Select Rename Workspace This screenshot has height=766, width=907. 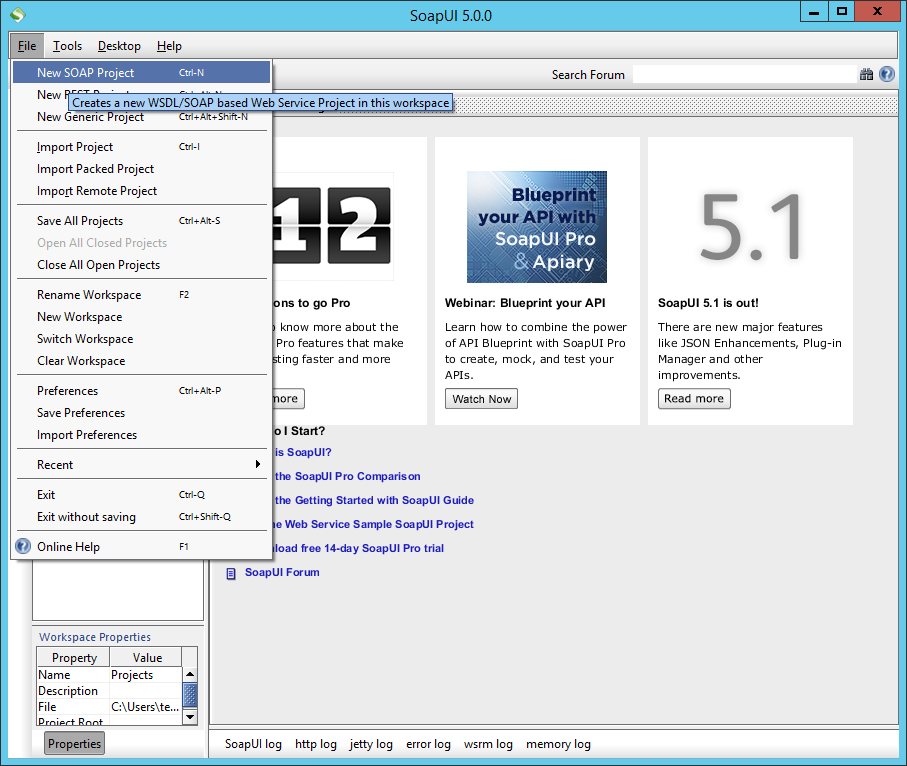pos(141,295)
